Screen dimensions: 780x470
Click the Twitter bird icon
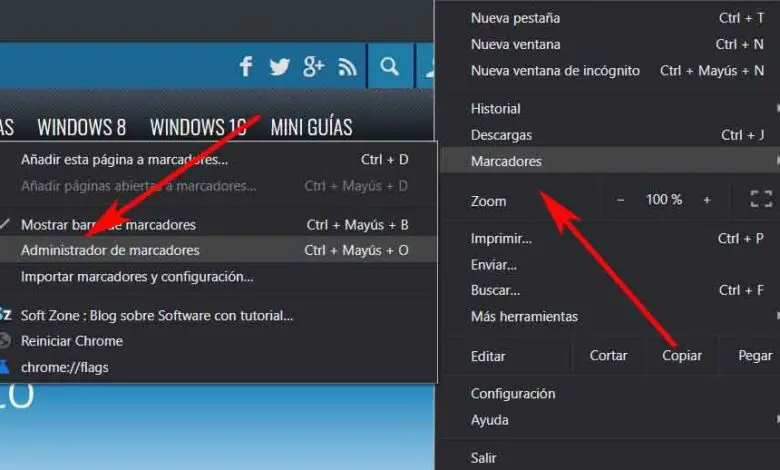279,67
